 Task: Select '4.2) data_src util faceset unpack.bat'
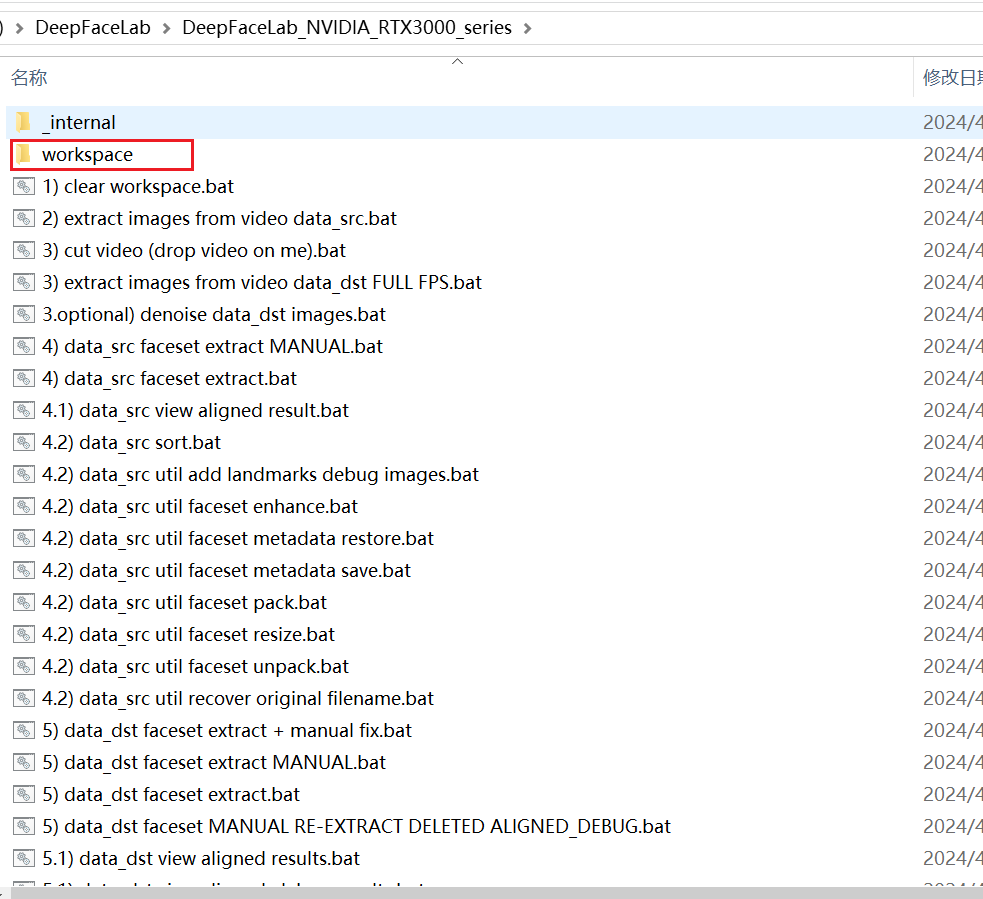coord(195,666)
